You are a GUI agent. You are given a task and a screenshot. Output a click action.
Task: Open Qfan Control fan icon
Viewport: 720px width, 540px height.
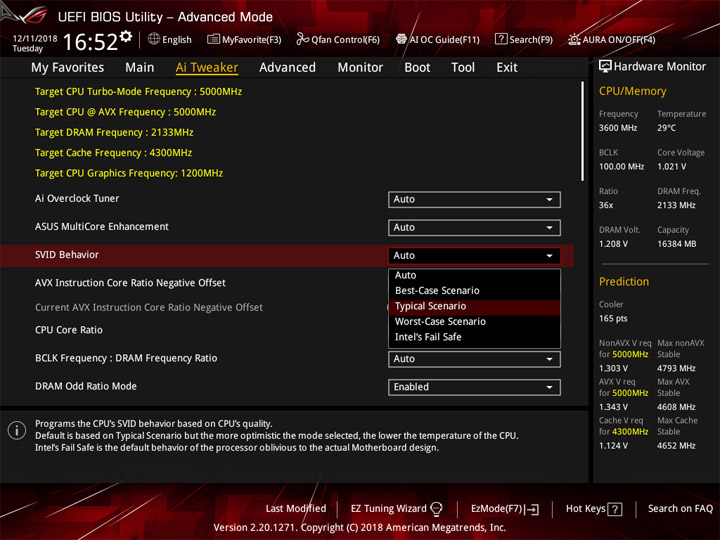302,39
